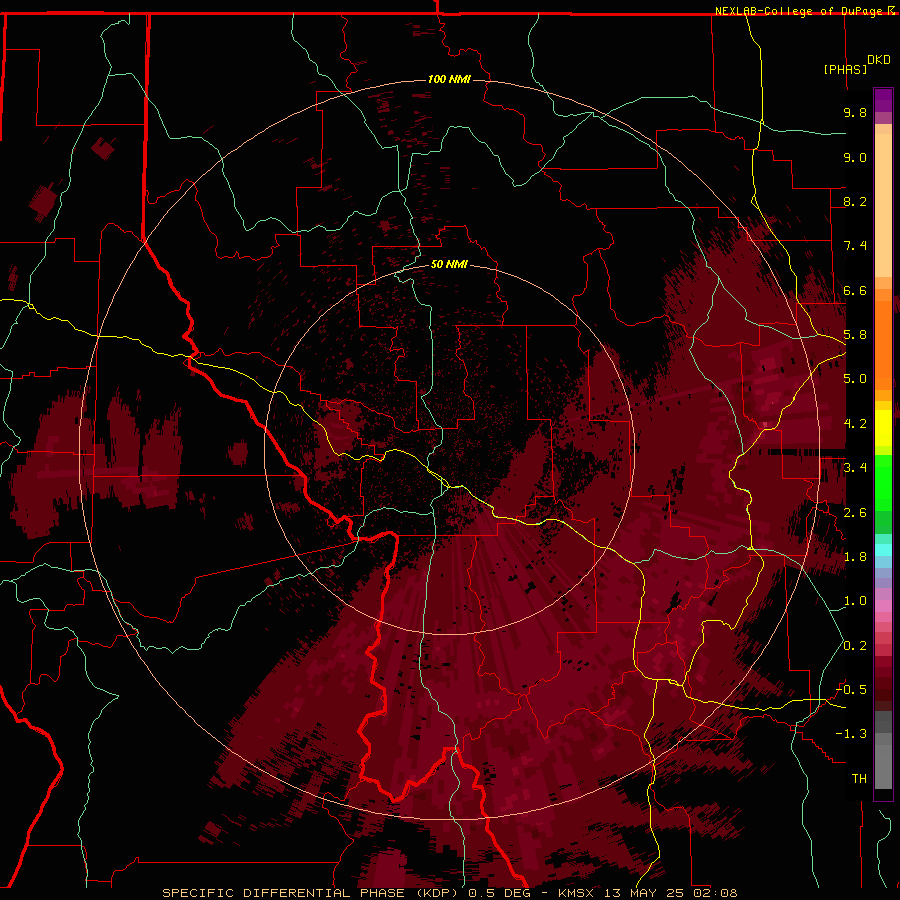Click the "0.5 DEG" elevation angle text
This screenshot has width=900, height=900.
[x=499, y=893]
